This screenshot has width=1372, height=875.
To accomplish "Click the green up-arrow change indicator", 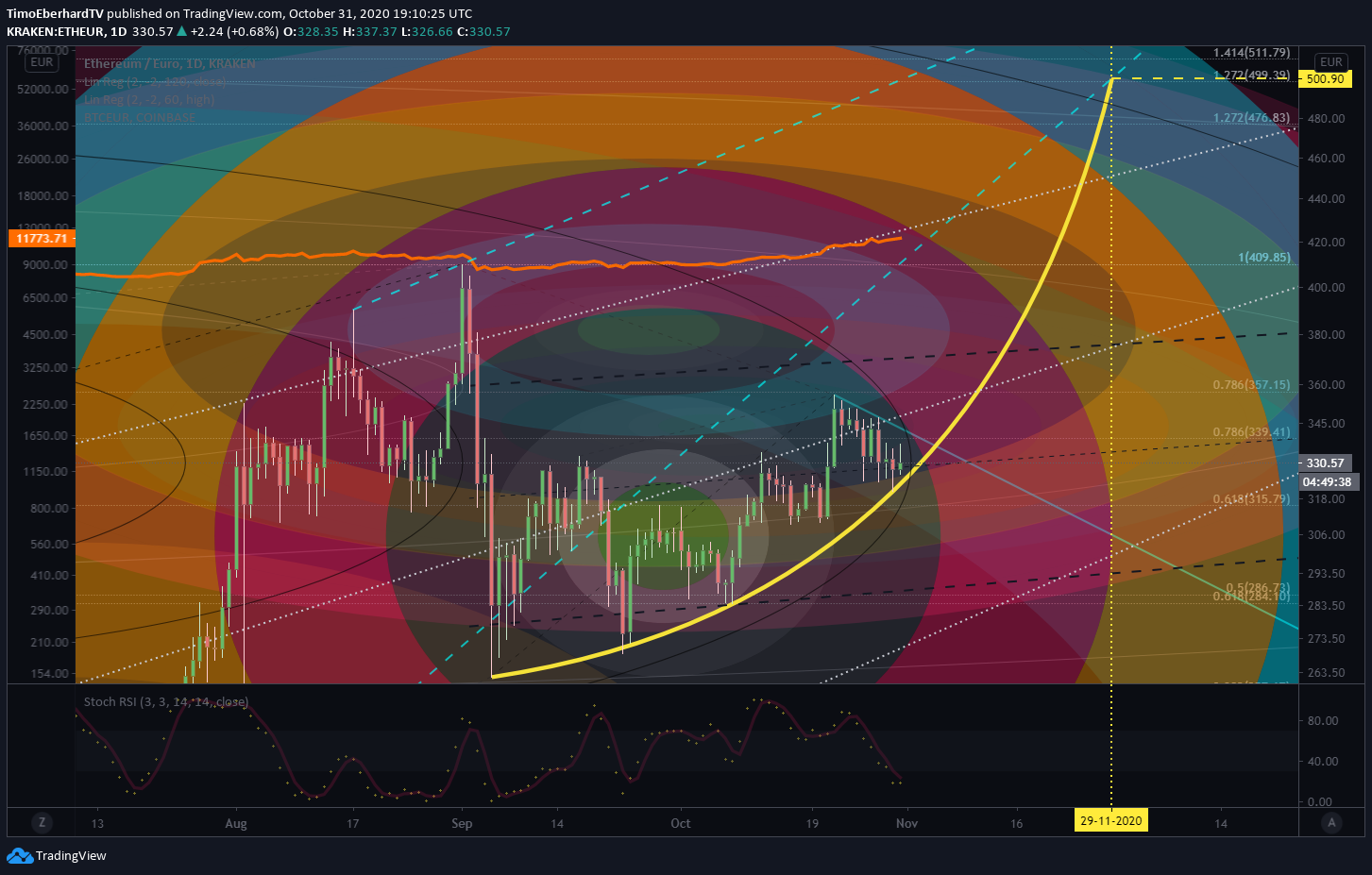I will pos(181,31).
